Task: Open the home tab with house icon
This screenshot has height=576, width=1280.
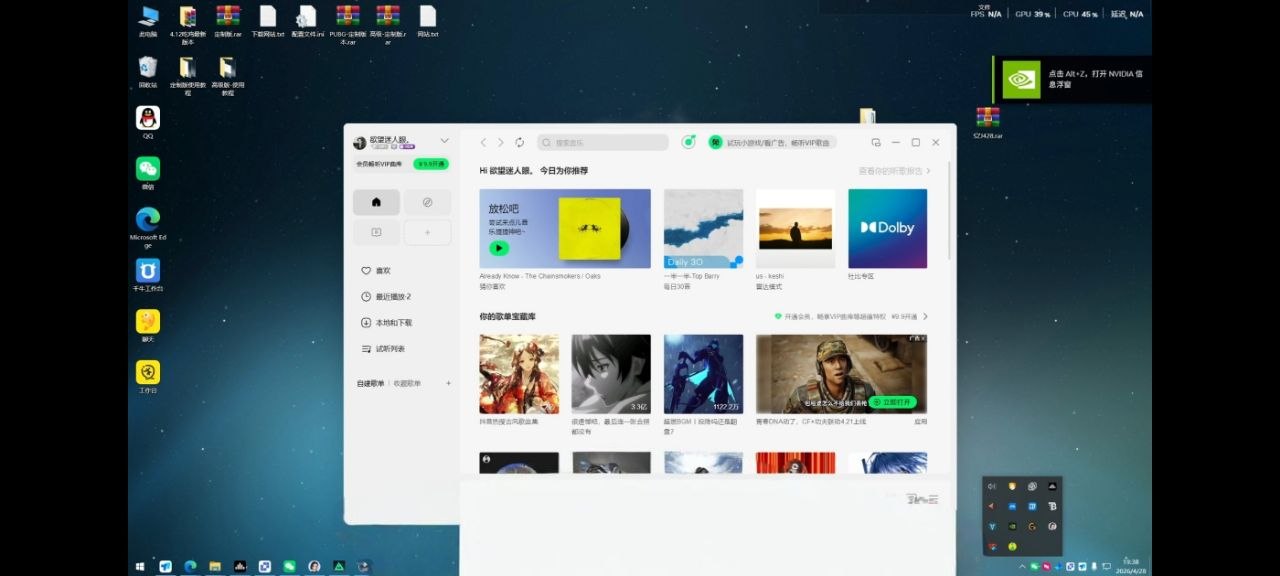Action: pos(376,202)
